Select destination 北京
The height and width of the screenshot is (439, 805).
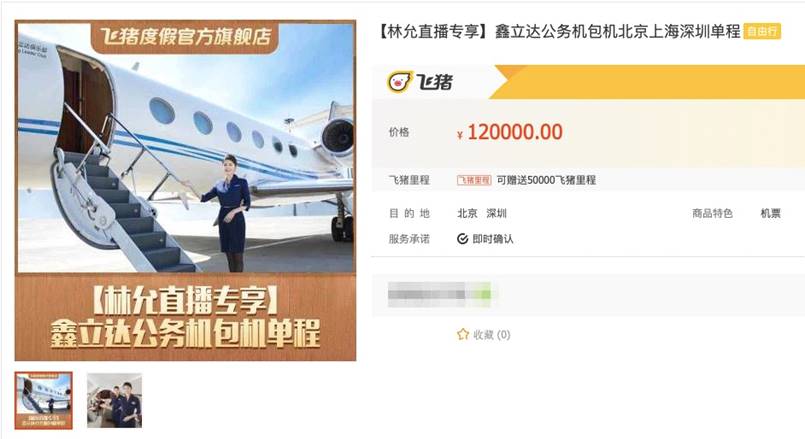(x=467, y=213)
